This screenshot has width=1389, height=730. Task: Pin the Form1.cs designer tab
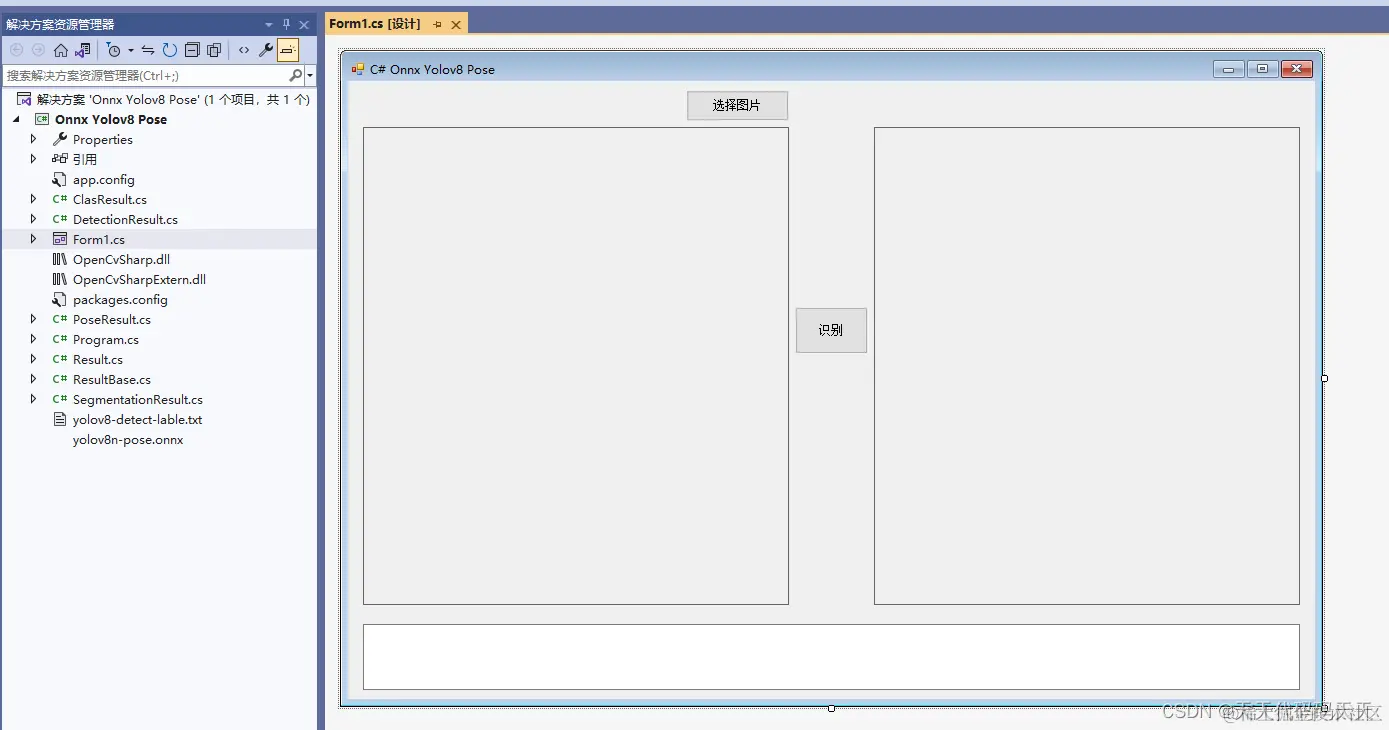438,24
